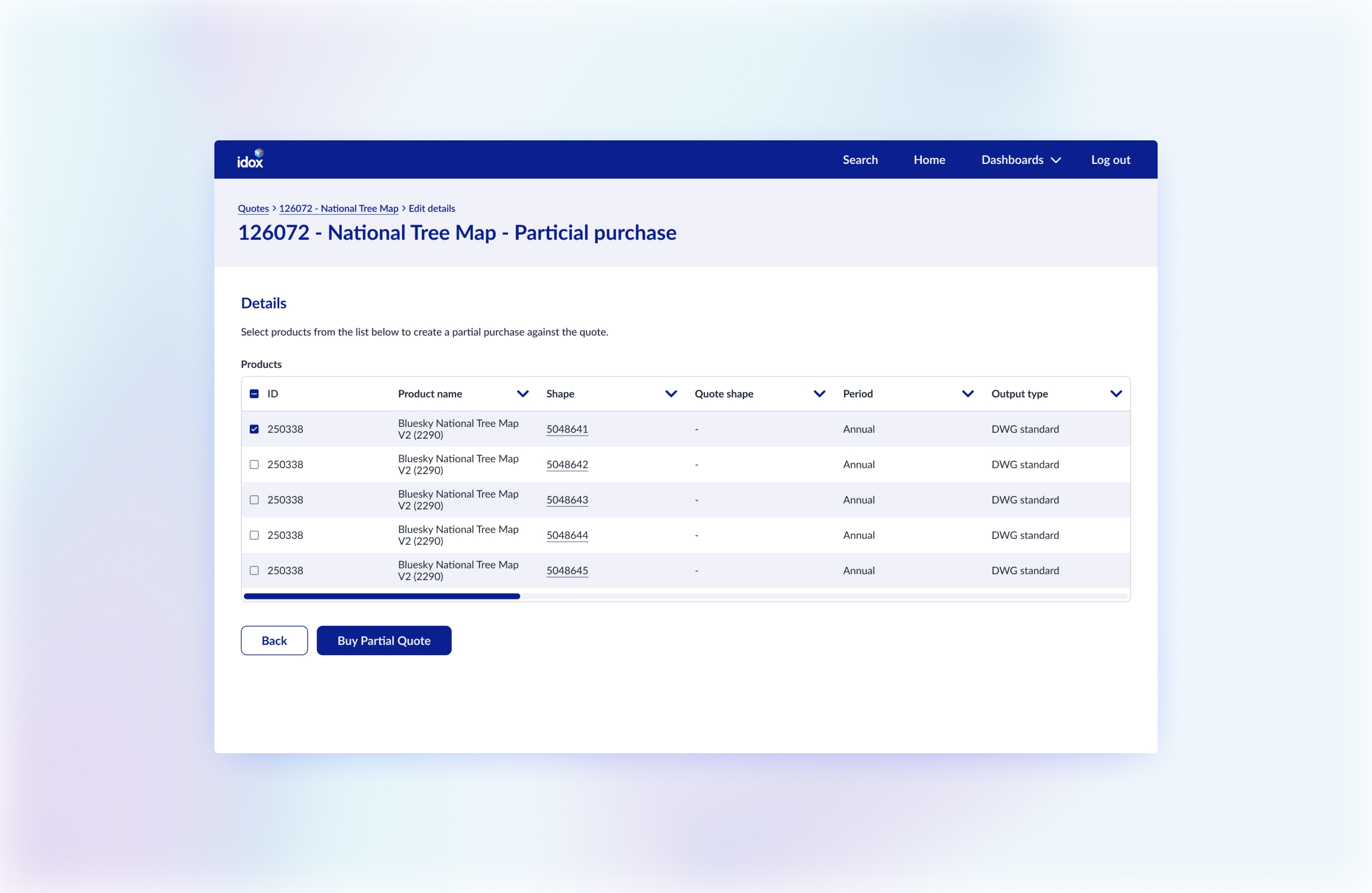Open Search in the navigation bar

(860, 160)
